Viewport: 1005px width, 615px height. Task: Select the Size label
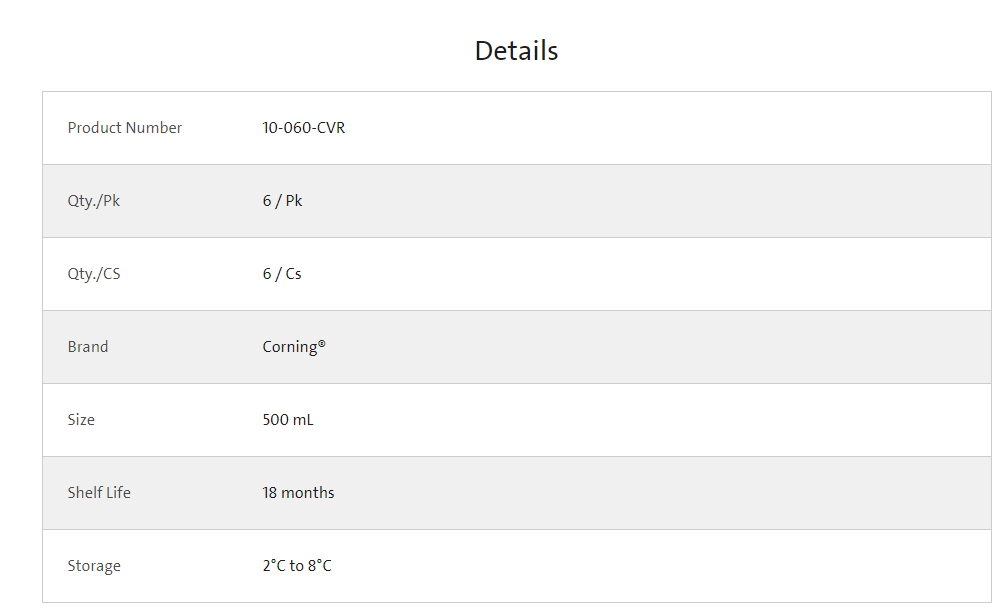pos(81,420)
